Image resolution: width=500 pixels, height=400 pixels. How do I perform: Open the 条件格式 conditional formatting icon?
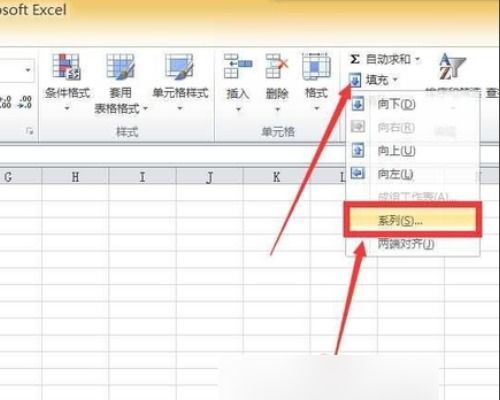coord(66,67)
